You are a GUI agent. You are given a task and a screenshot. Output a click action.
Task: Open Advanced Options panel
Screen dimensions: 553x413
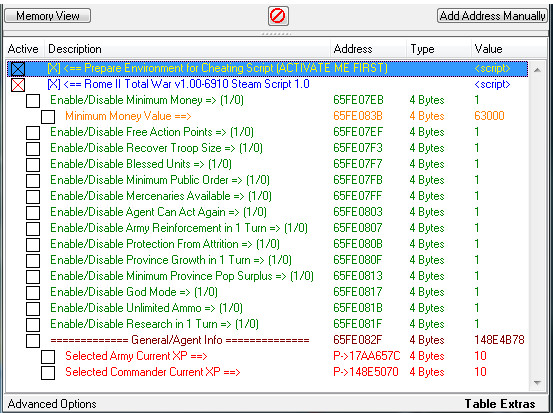click(x=52, y=403)
